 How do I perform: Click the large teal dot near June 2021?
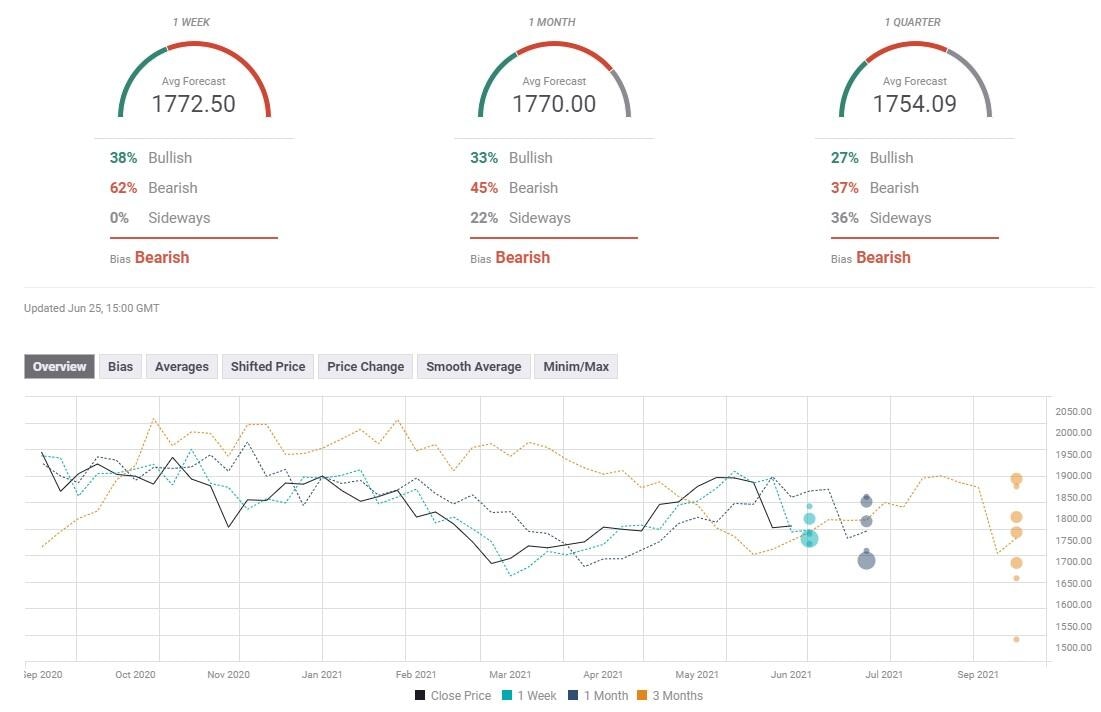tap(808, 539)
